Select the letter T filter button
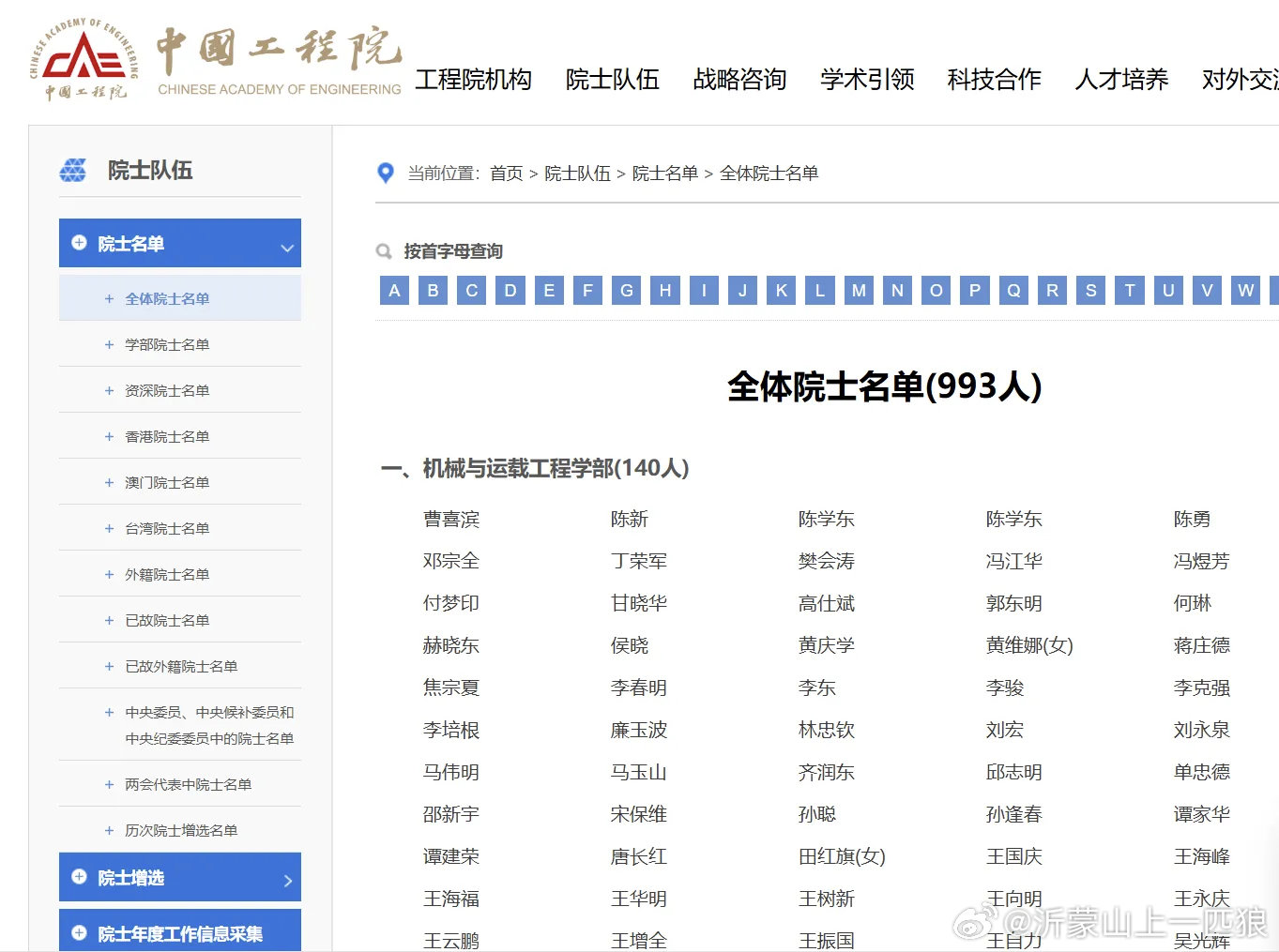This screenshot has height=952, width=1279. click(1130, 290)
